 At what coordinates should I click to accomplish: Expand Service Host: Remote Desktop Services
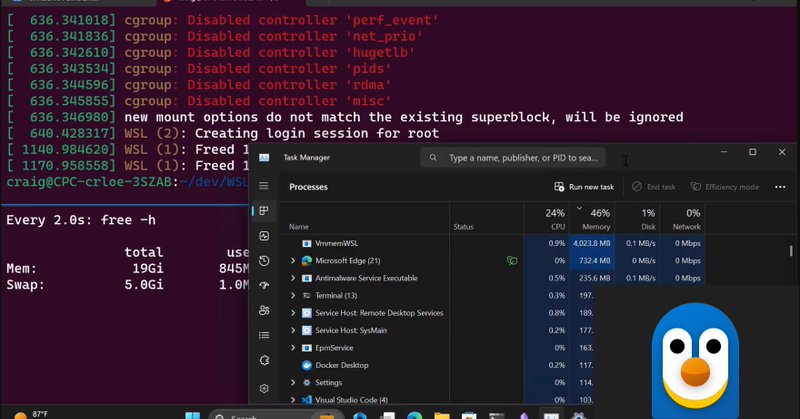pyautogui.click(x=293, y=313)
